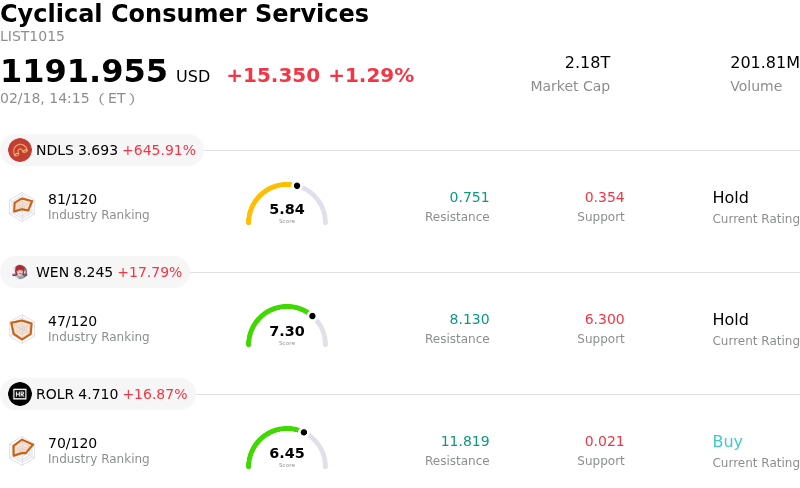Click the Hold rating for NDLS
Image resolution: width=800 pixels, height=488 pixels.
click(x=730, y=198)
